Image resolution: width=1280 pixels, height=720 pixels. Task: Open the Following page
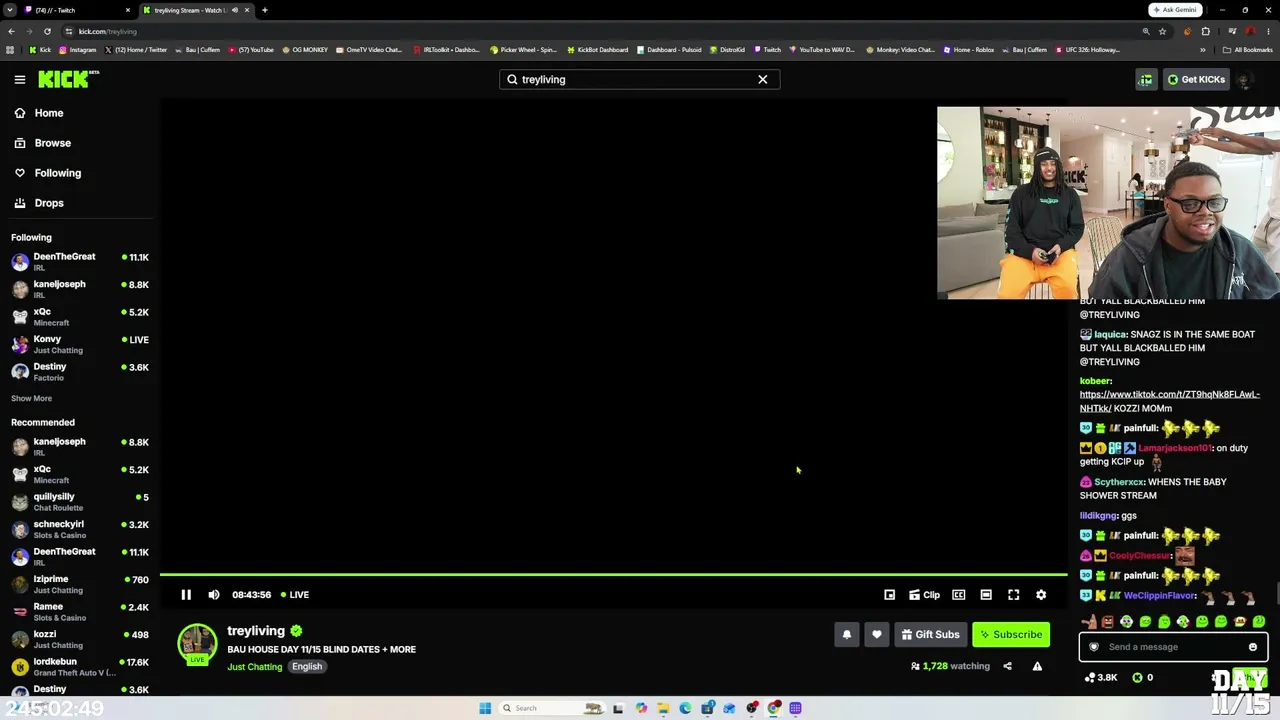(57, 173)
